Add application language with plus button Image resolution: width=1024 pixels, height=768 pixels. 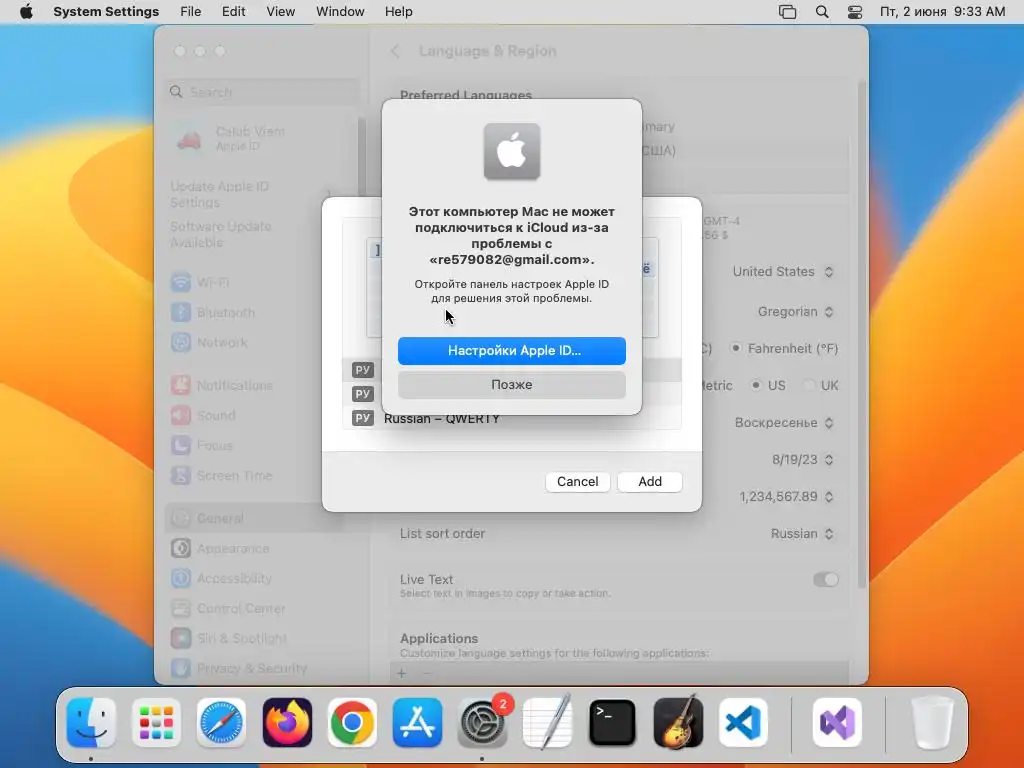402,673
